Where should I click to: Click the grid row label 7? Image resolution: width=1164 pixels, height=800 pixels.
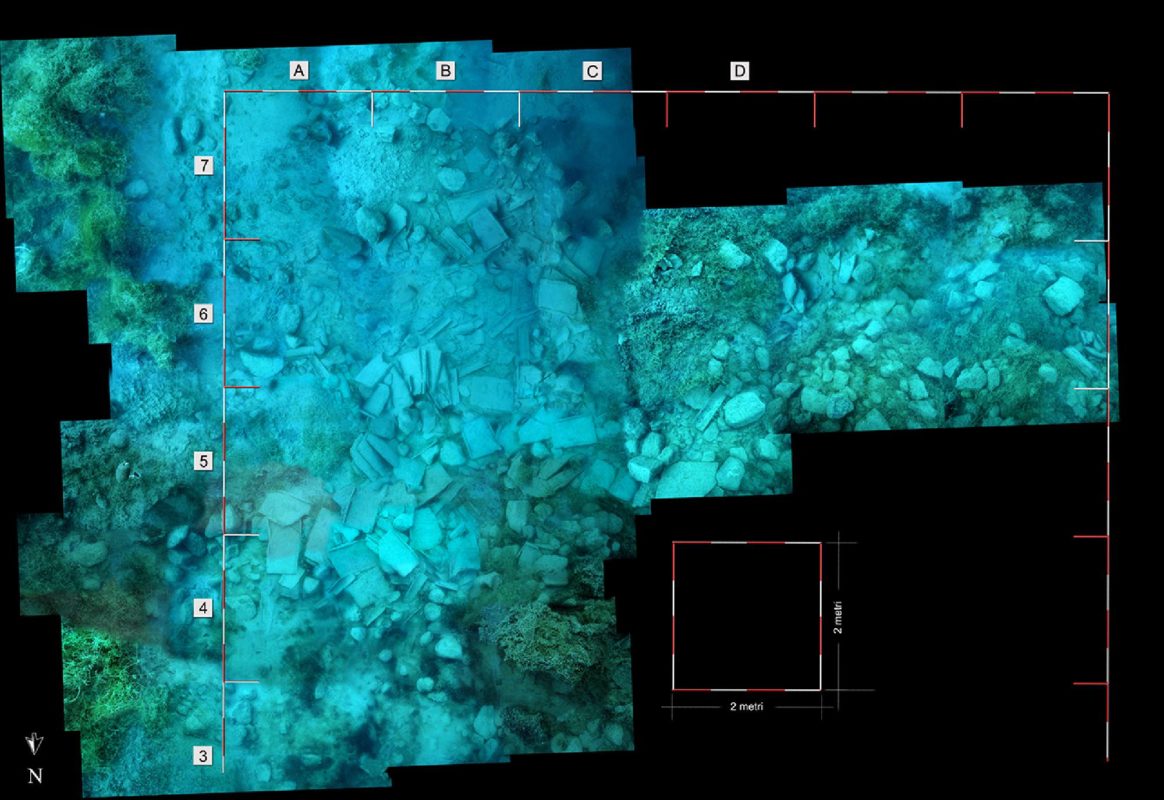pyautogui.click(x=204, y=165)
